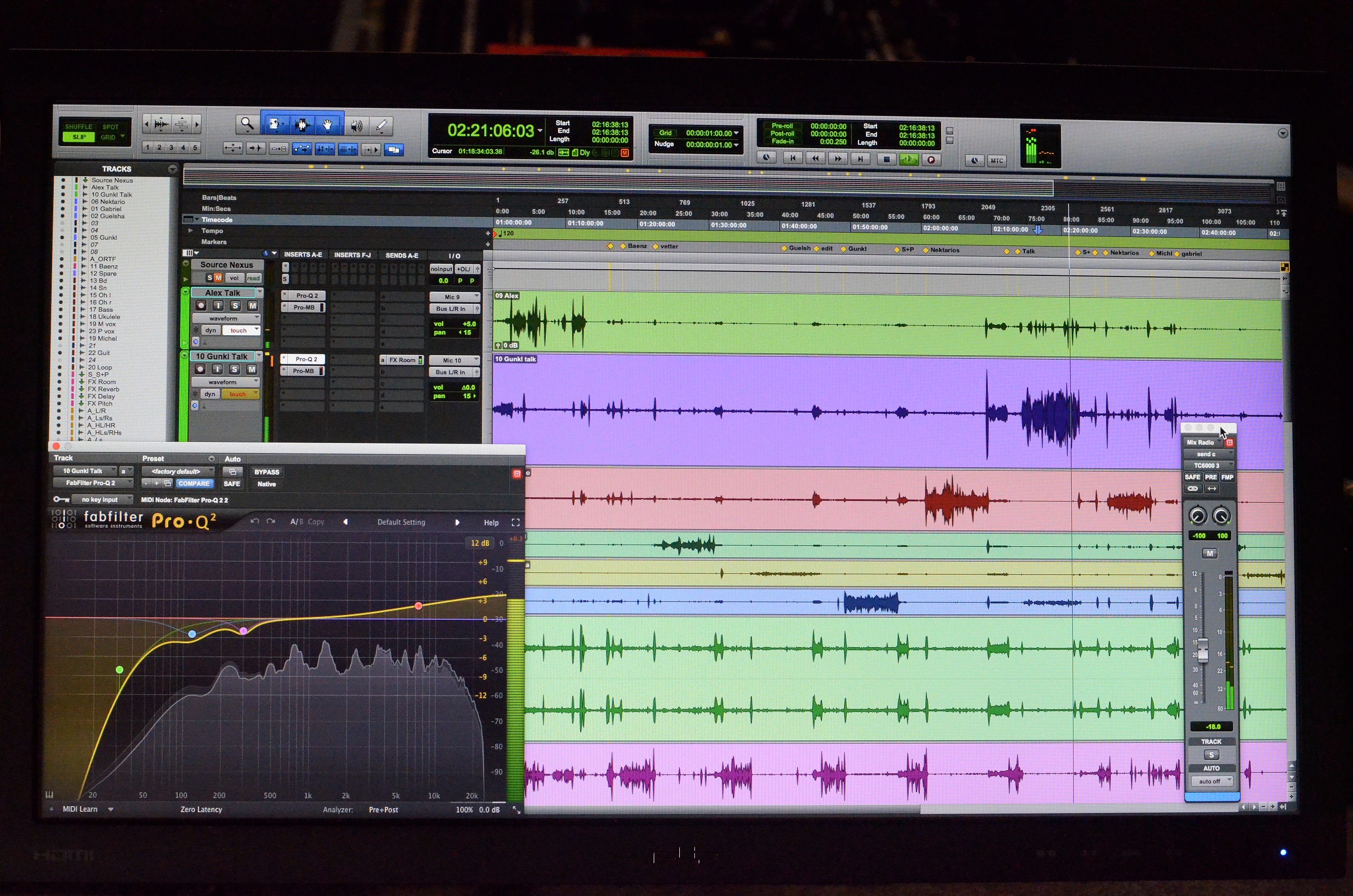Open auto off dropdown in Mix Radio send
Screen dimensions: 1353x896
[x=1211, y=781]
